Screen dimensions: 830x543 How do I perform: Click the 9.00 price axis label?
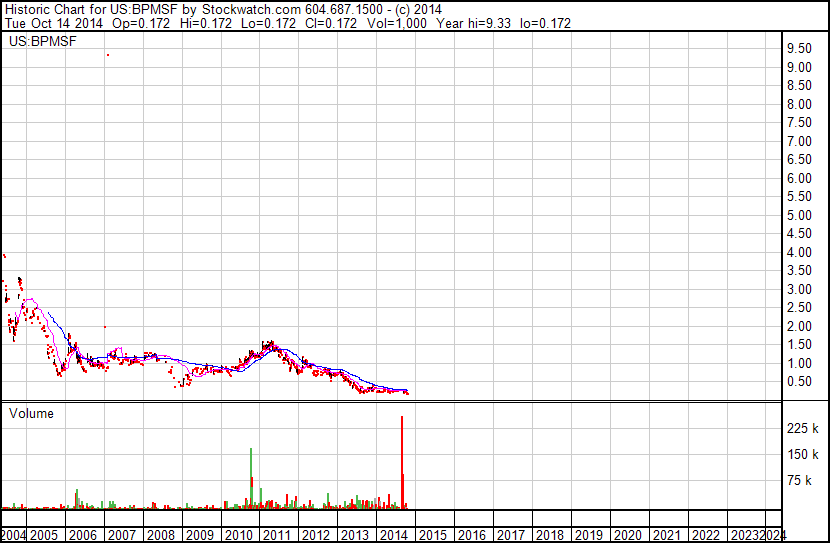coord(799,67)
